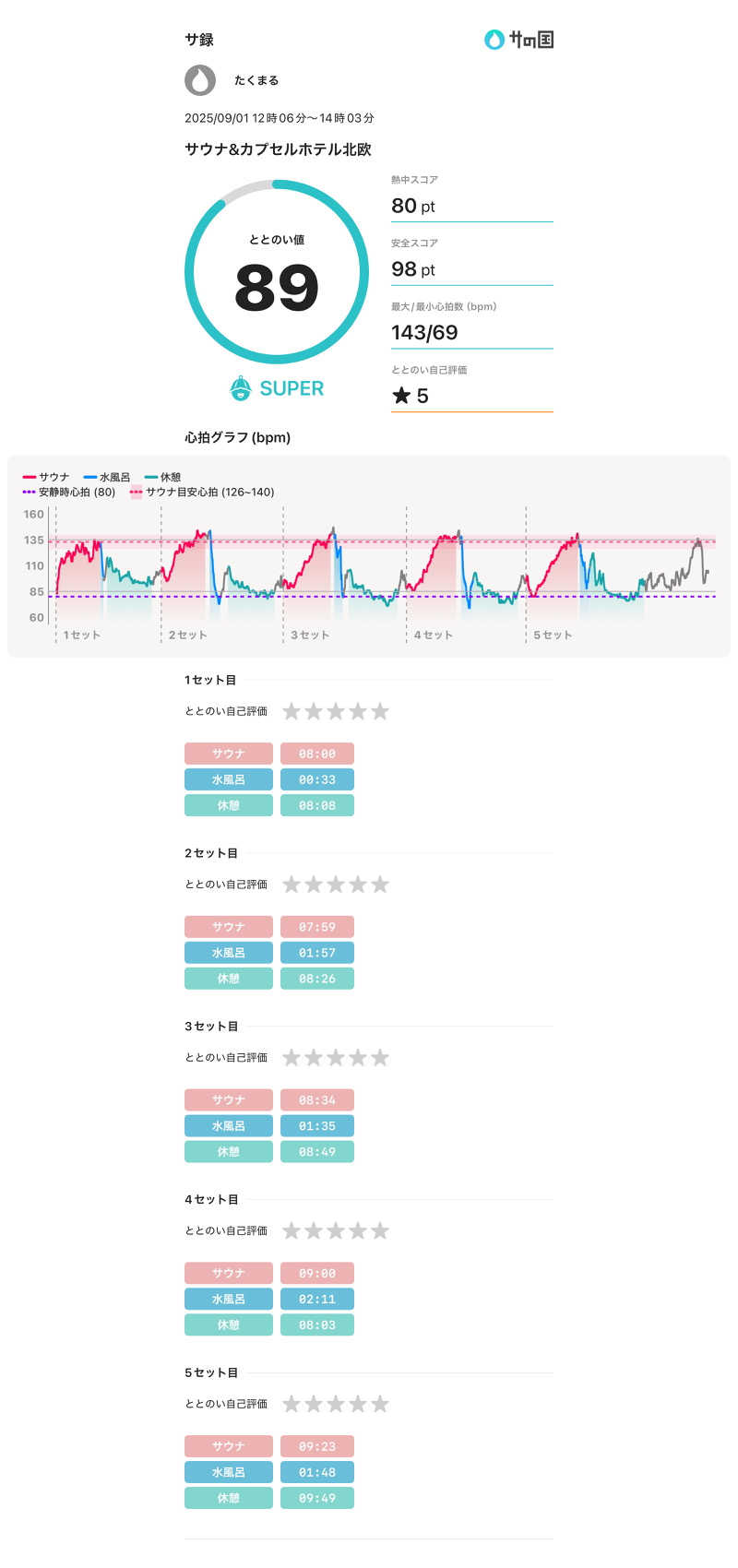Select the third star for set 3
This screenshot has width=738, height=1568.
tap(336, 1058)
